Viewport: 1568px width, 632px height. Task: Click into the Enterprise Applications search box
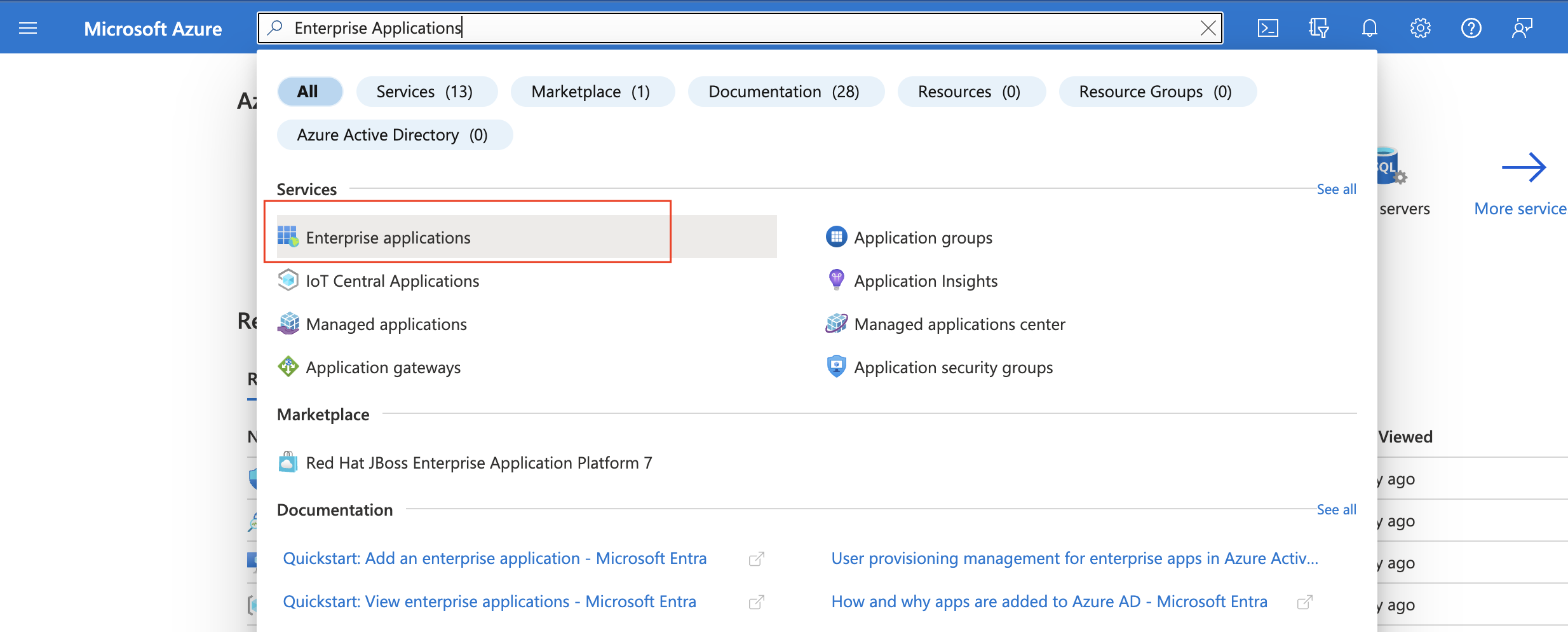point(740,28)
